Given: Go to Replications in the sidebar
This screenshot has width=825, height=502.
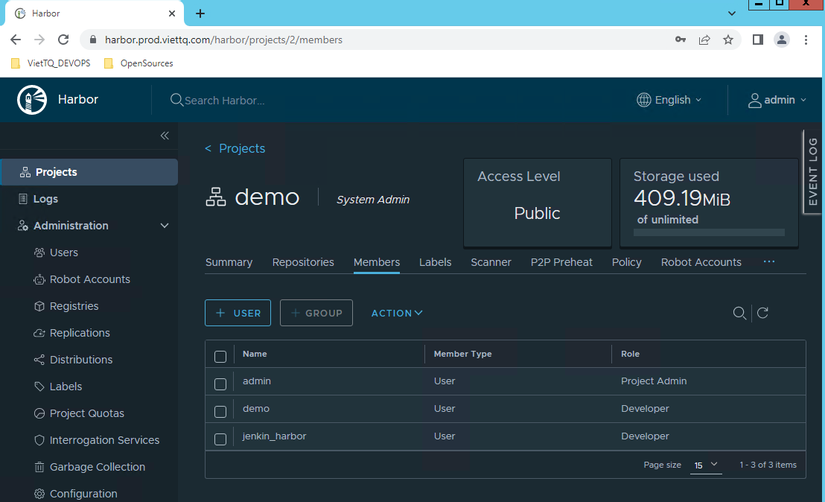Looking at the screenshot, I should pyautogui.click(x=79, y=333).
